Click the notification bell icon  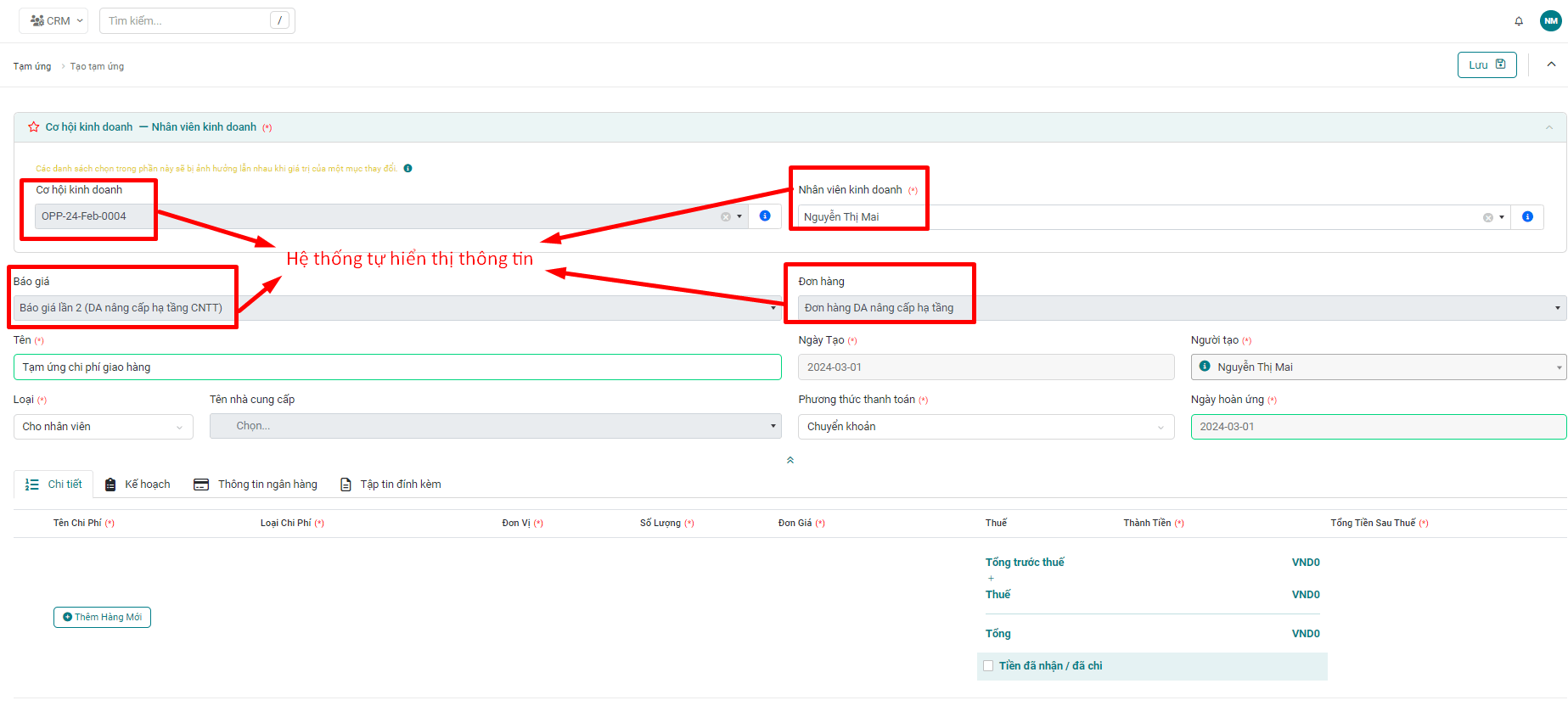[x=1519, y=21]
